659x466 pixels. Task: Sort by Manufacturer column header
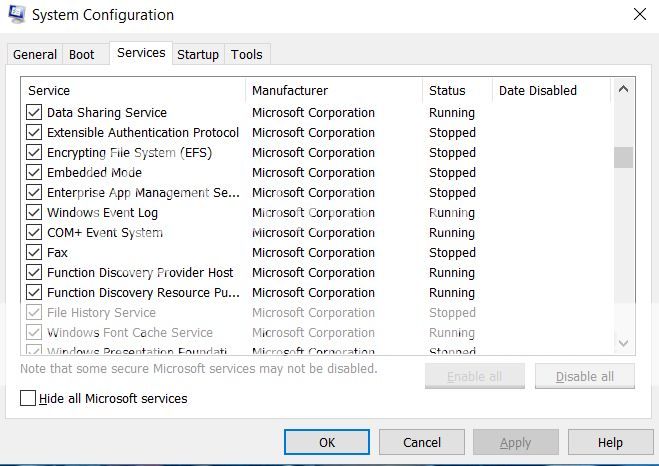click(x=334, y=90)
